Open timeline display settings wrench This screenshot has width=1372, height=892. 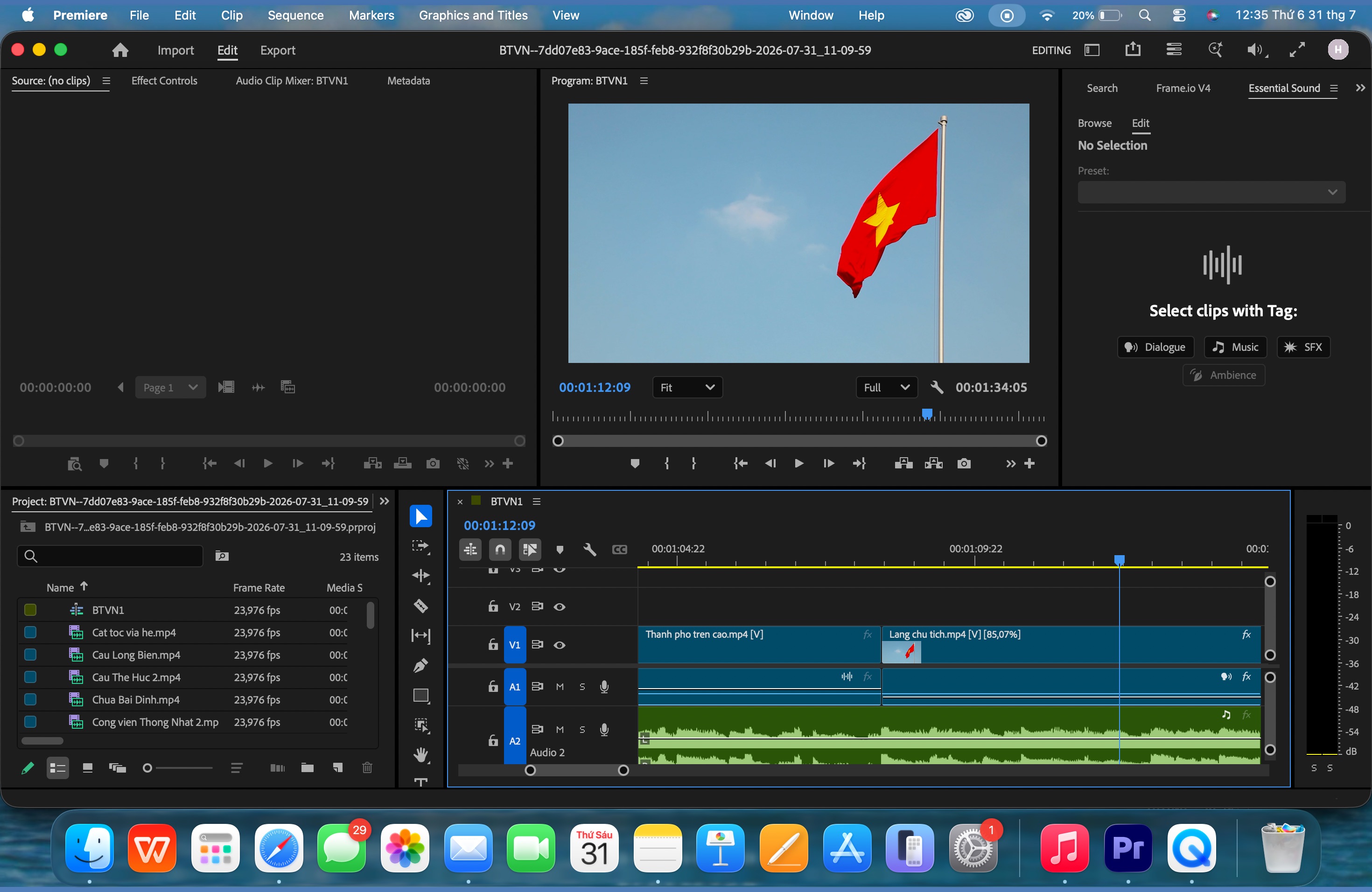tap(589, 550)
